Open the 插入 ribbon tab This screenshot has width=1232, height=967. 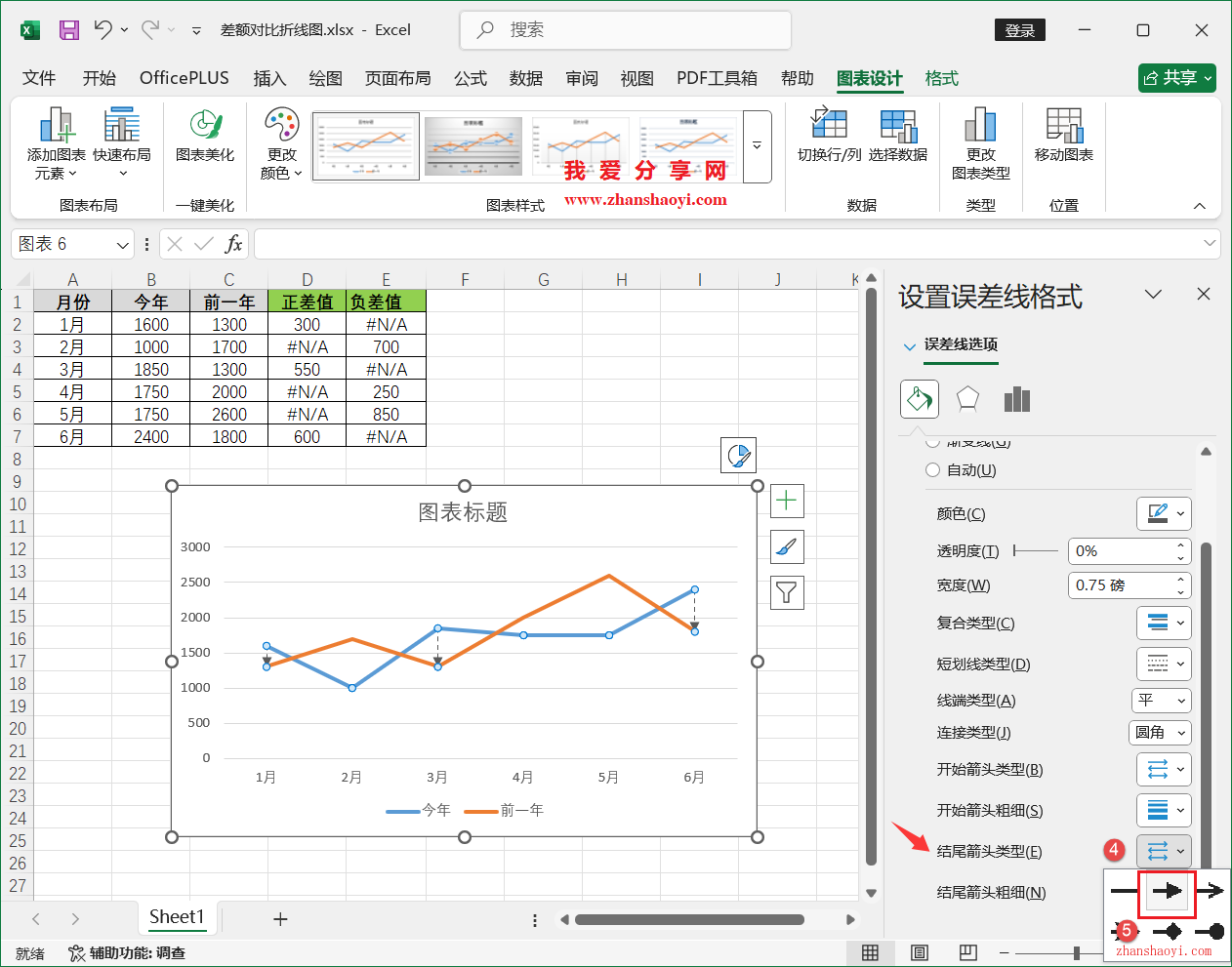pos(269,78)
